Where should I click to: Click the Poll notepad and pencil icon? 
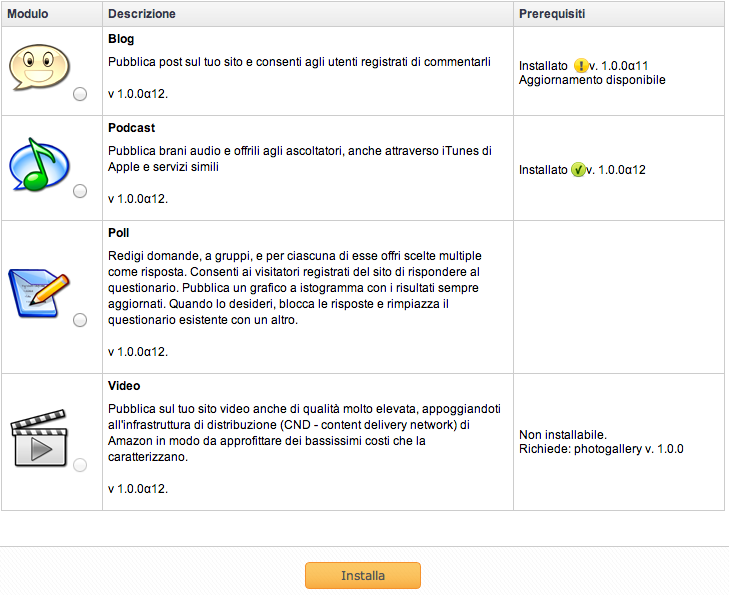(x=39, y=293)
